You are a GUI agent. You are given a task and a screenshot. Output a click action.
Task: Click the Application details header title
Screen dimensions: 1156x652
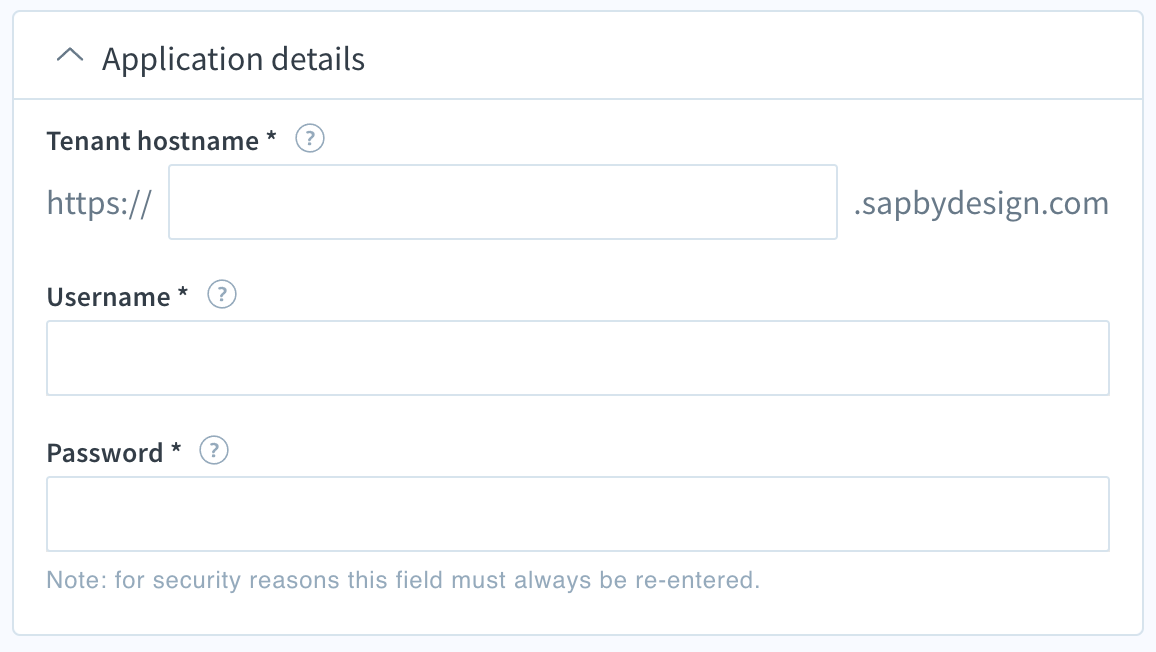click(233, 59)
